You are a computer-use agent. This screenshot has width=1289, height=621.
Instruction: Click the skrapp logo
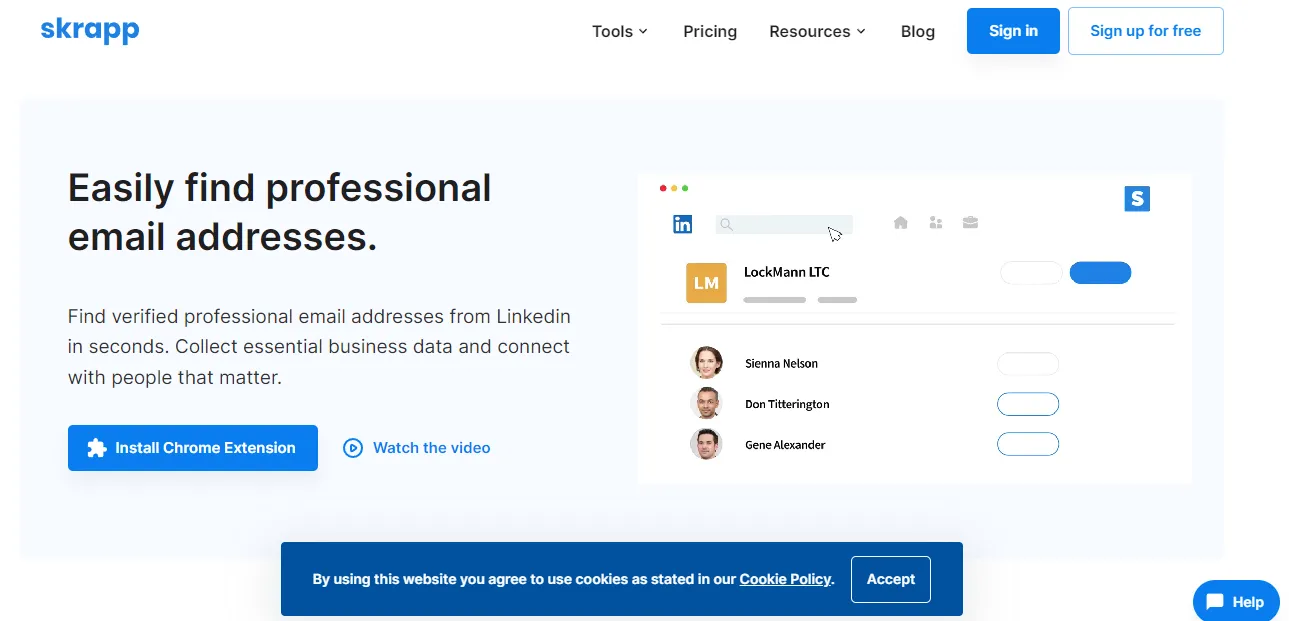click(90, 30)
